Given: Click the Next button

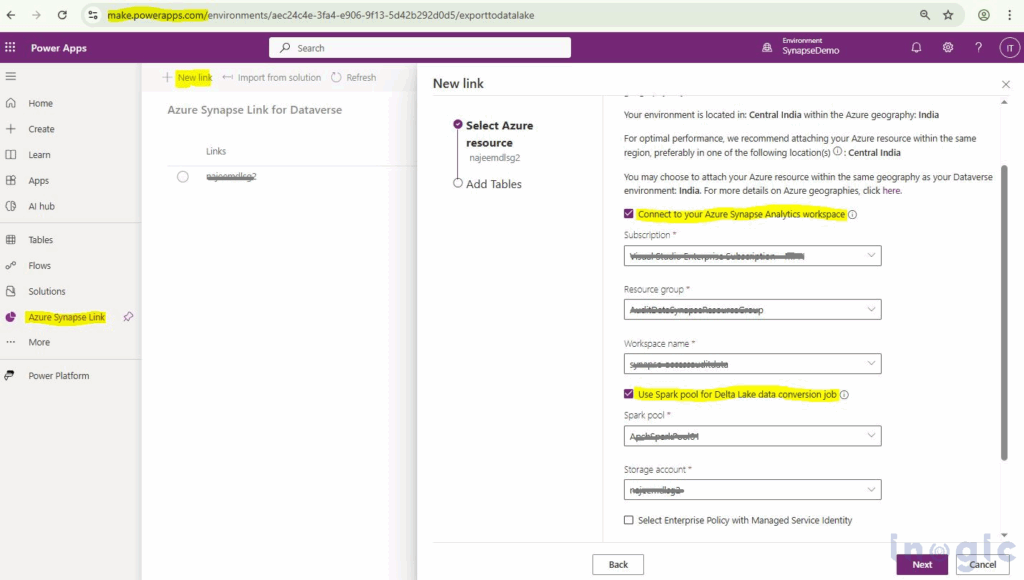Looking at the screenshot, I should coord(921,564).
